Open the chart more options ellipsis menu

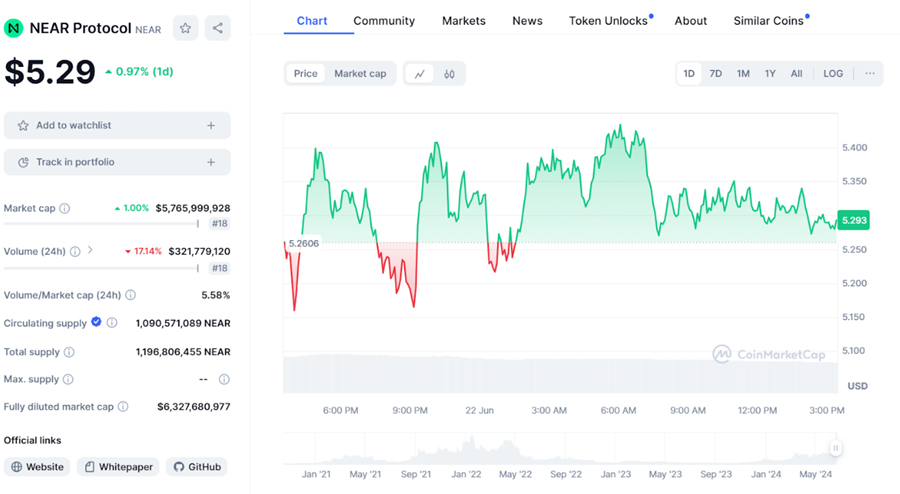pos(869,74)
